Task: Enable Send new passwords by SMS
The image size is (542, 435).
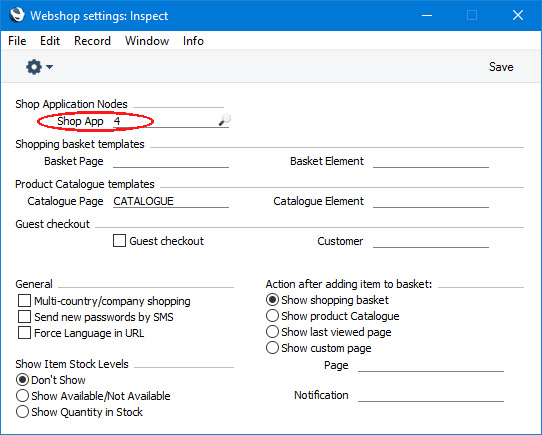Action: pos(24,317)
